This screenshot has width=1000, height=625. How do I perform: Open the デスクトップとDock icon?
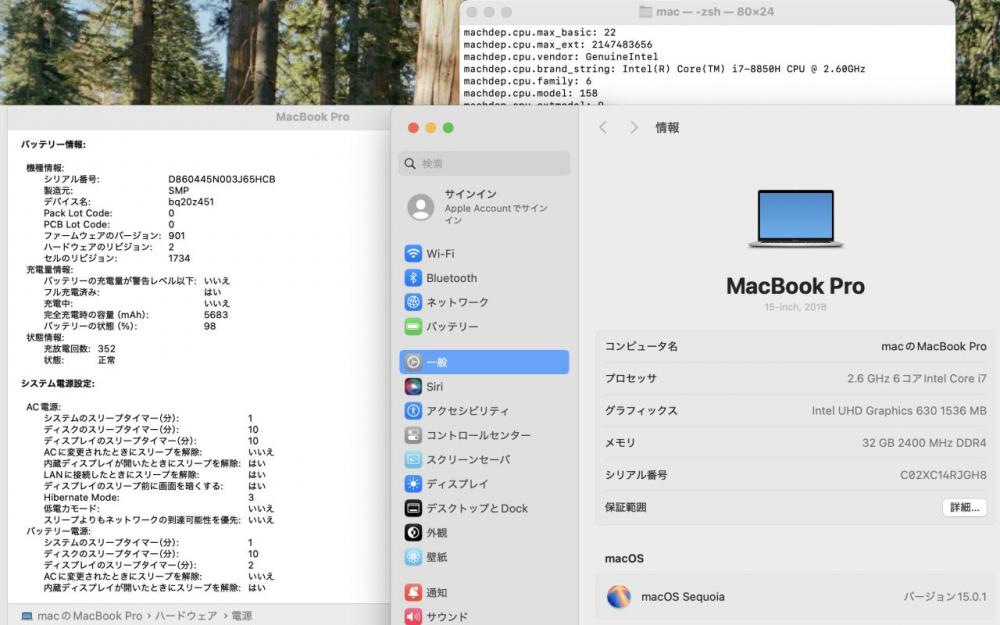pos(413,508)
